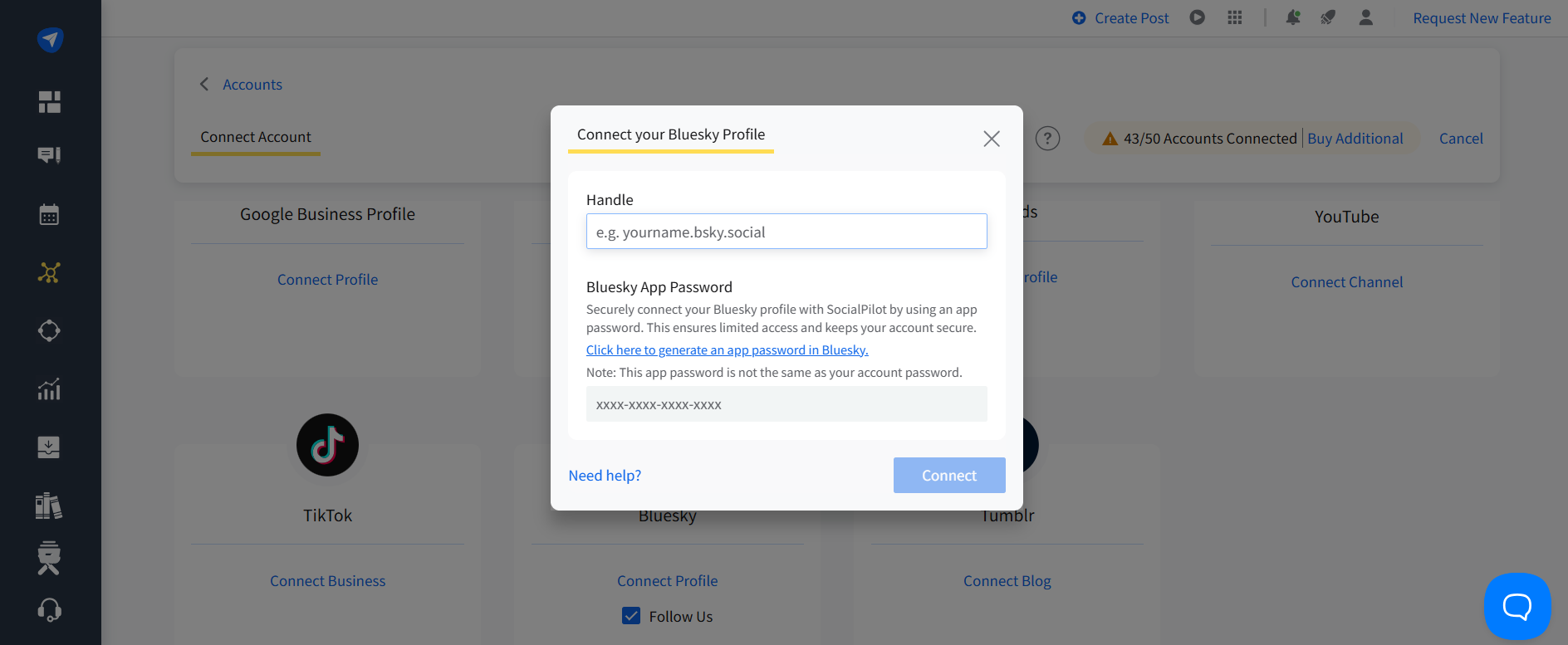Open the analytics chart icon in sidebar
Image resolution: width=1568 pixels, height=645 pixels.
[50, 388]
